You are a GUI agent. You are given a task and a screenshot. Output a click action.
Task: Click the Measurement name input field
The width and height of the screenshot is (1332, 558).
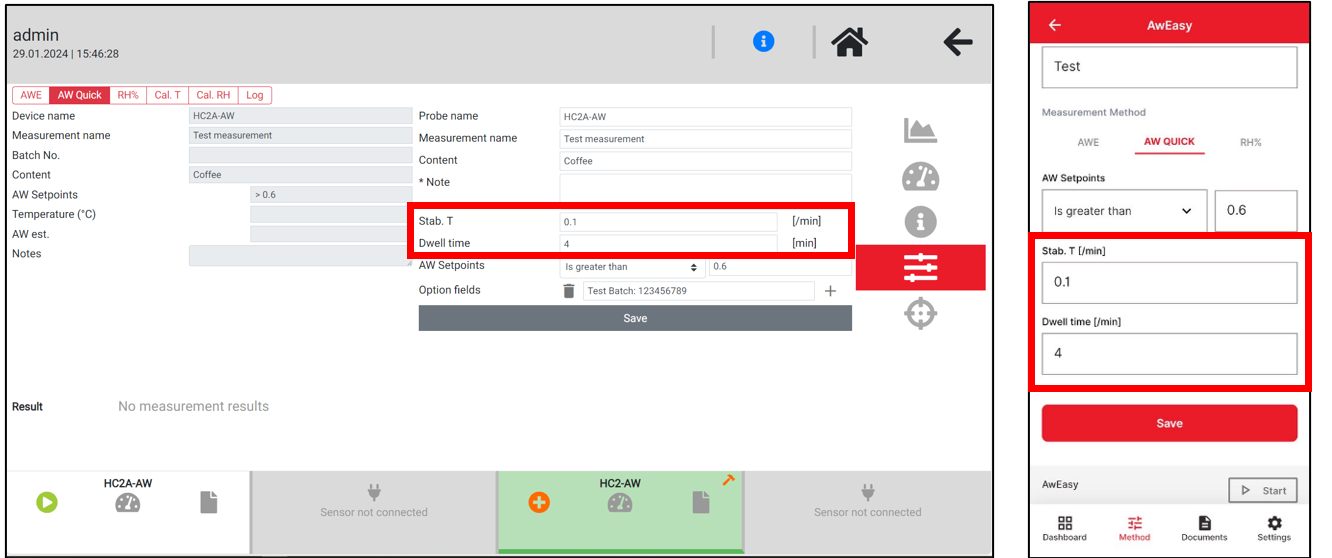(x=705, y=139)
